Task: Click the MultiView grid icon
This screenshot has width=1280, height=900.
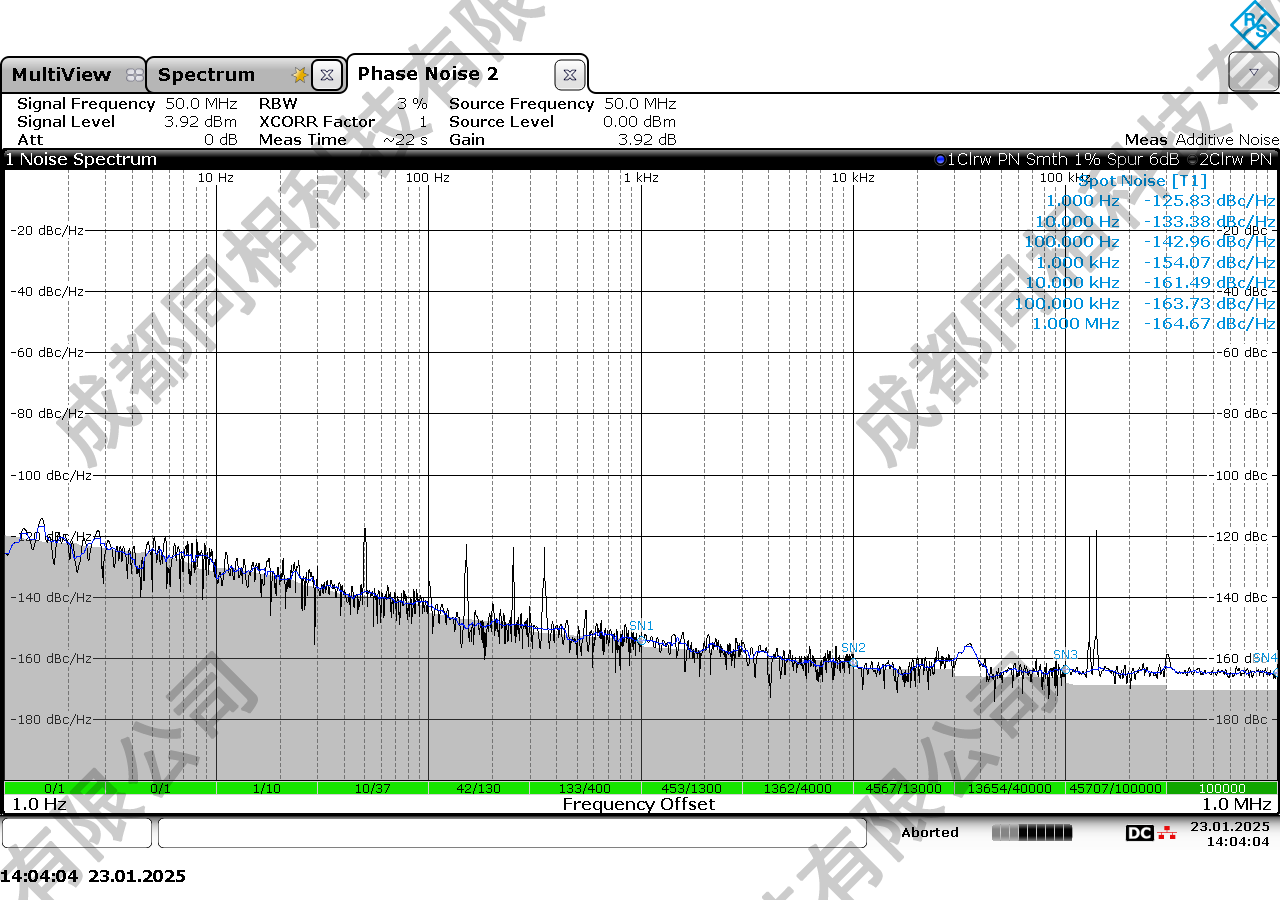Action: 134,75
